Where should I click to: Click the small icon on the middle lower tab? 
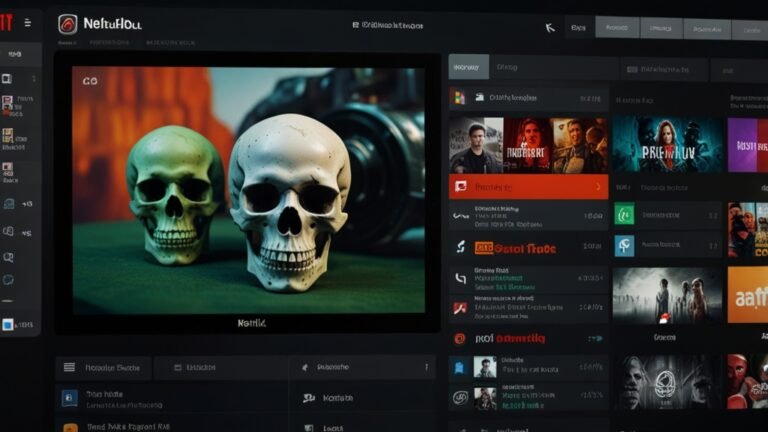[x=178, y=367]
